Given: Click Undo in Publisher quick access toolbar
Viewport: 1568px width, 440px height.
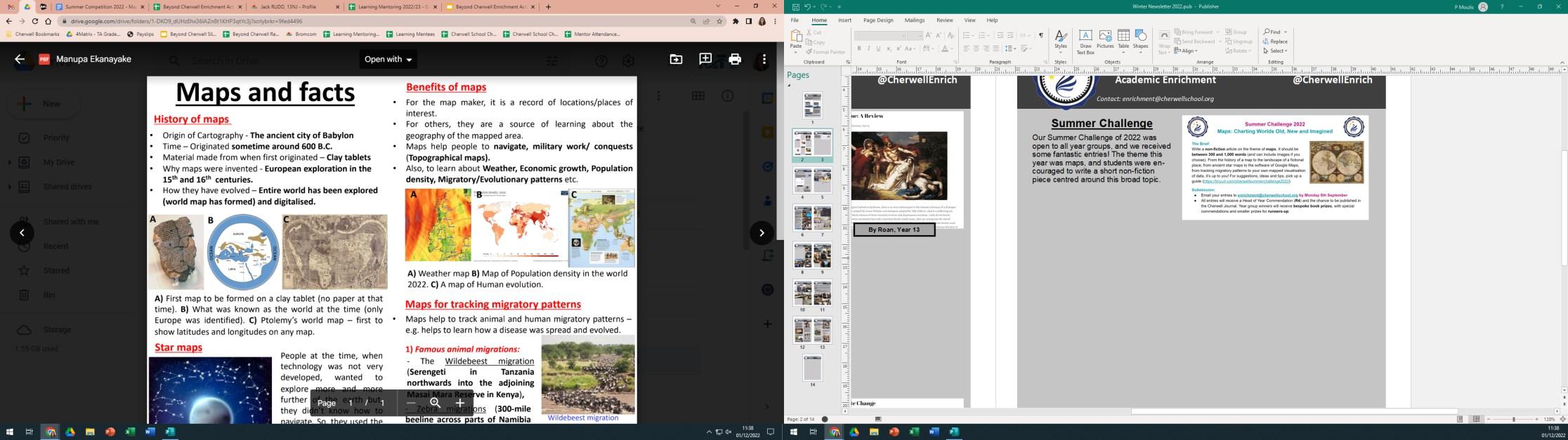Looking at the screenshot, I should click(808, 7).
